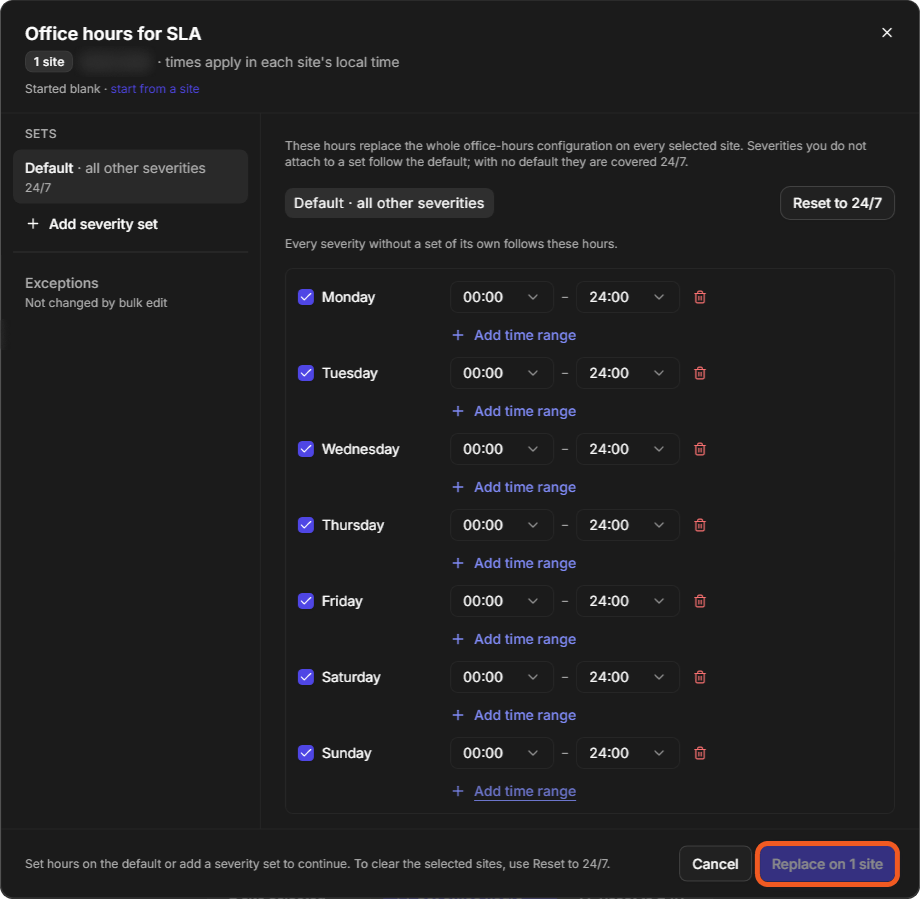Remove Friday's time range using trash icon
The width and height of the screenshot is (920, 899).
pyautogui.click(x=699, y=601)
